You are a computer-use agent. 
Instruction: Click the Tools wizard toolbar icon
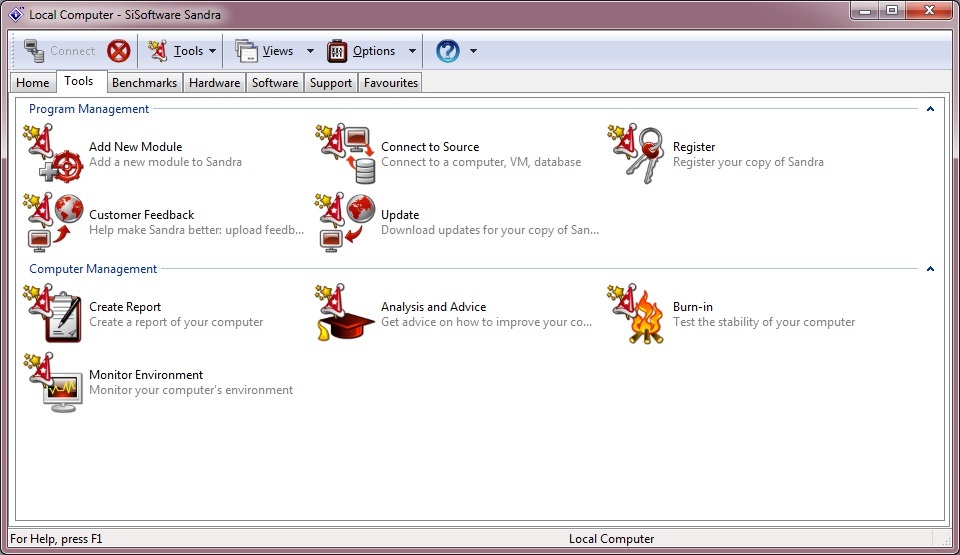(x=157, y=51)
